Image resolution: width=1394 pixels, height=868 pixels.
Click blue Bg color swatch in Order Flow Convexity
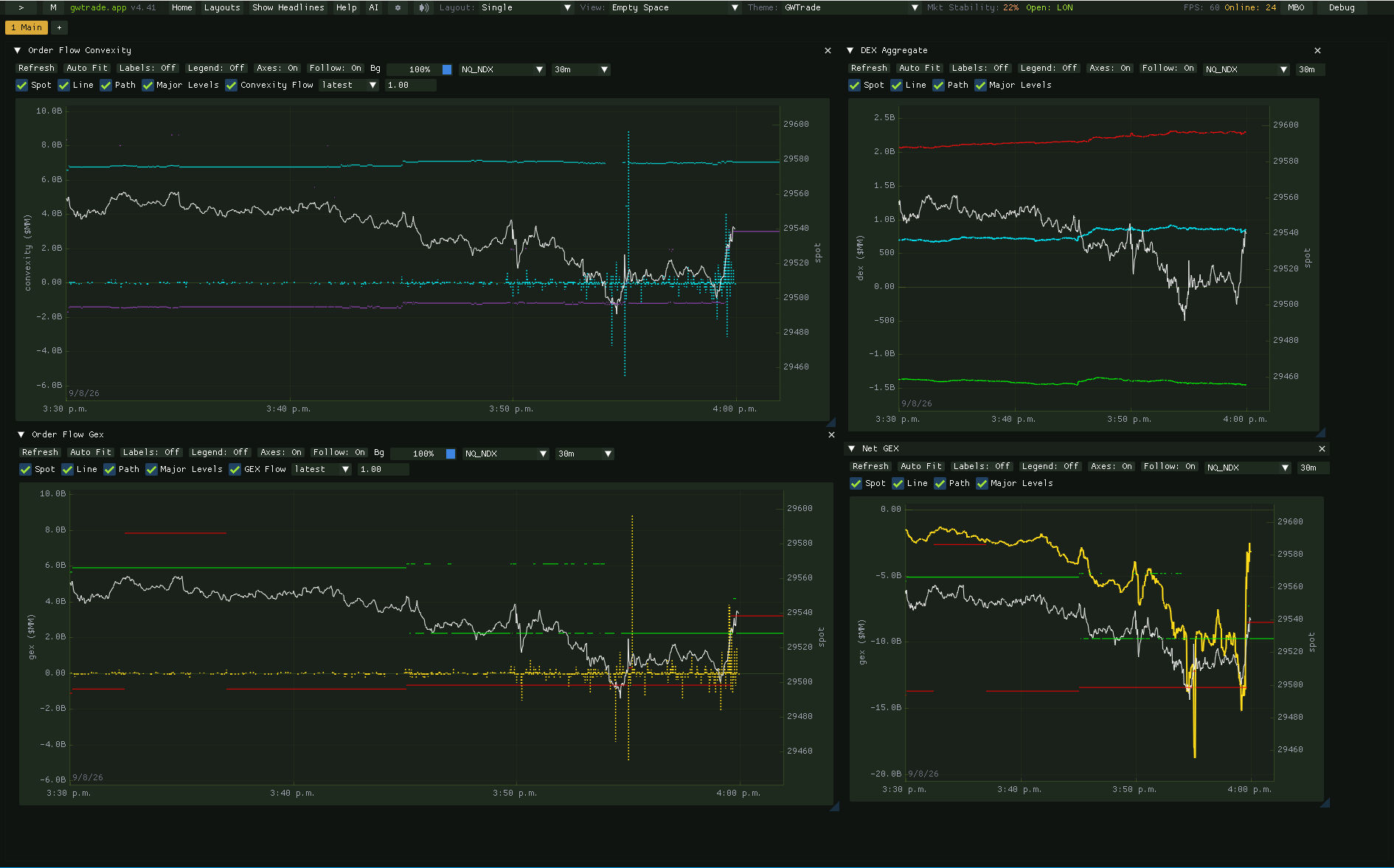click(447, 69)
